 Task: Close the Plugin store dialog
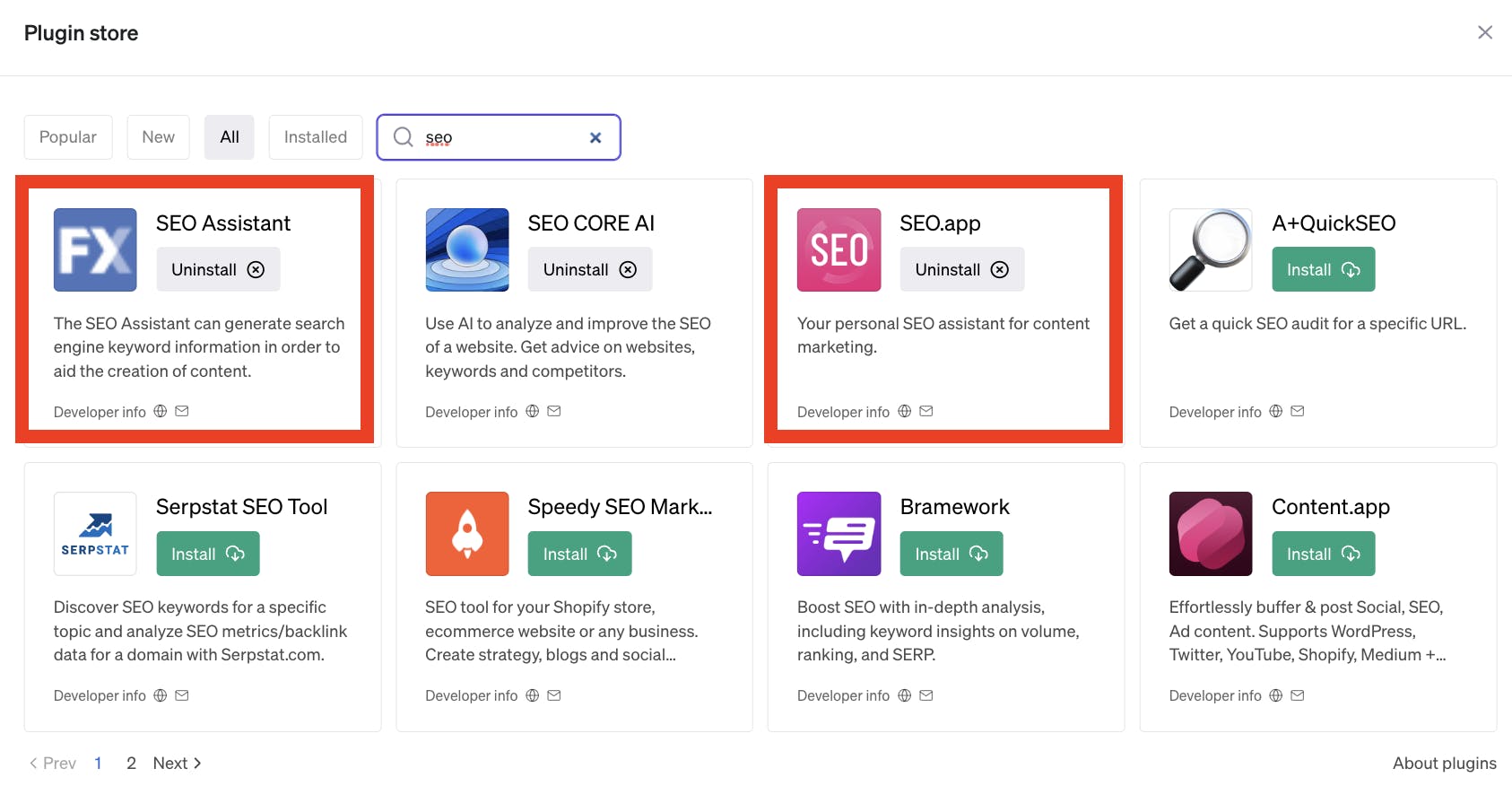[x=1485, y=32]
